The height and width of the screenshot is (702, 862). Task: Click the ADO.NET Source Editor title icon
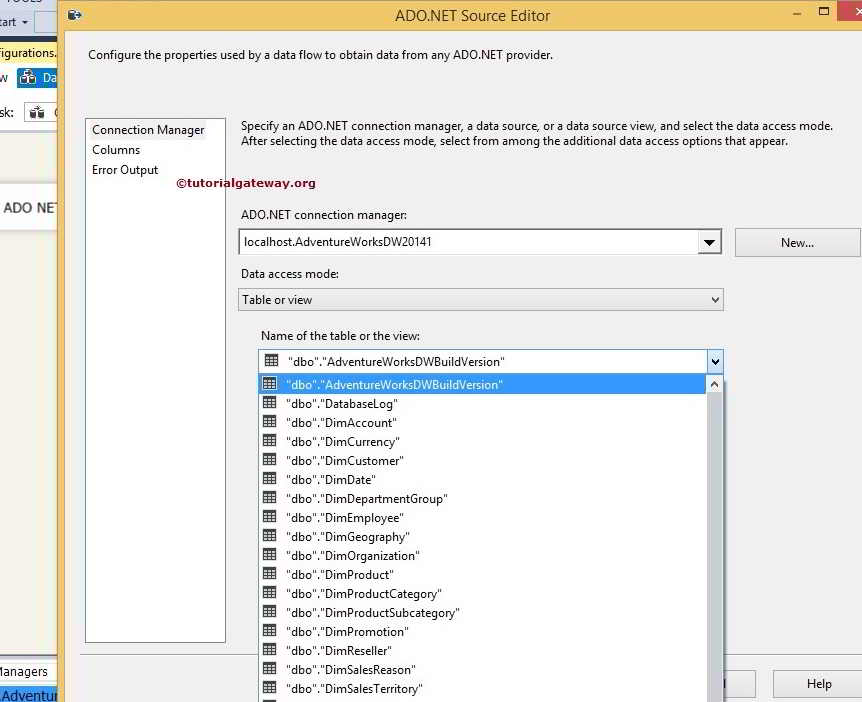75,15
